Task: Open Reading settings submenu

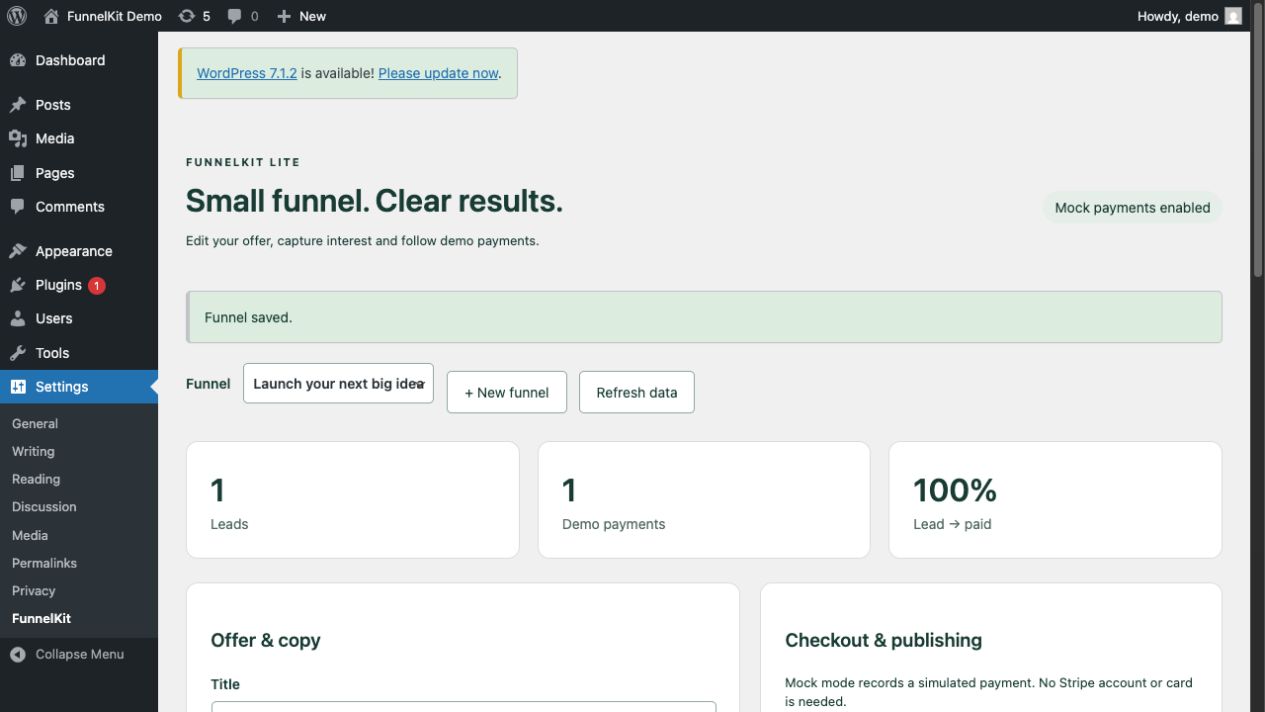Action: tap(36, 480)
